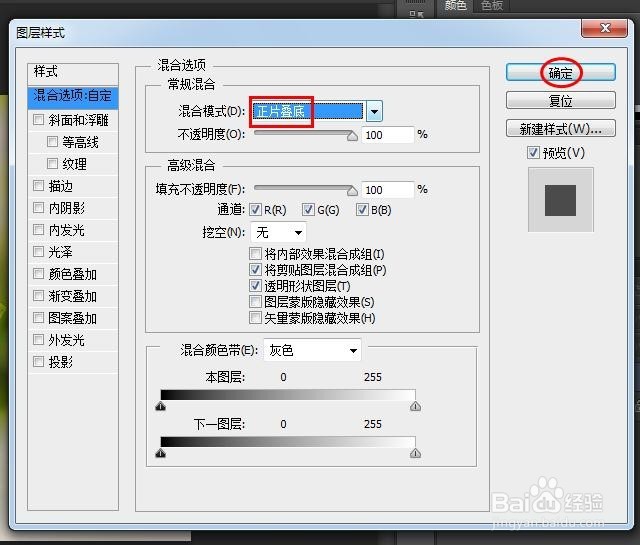Check 将内部效果混合成组(I)

click(256, 254)
